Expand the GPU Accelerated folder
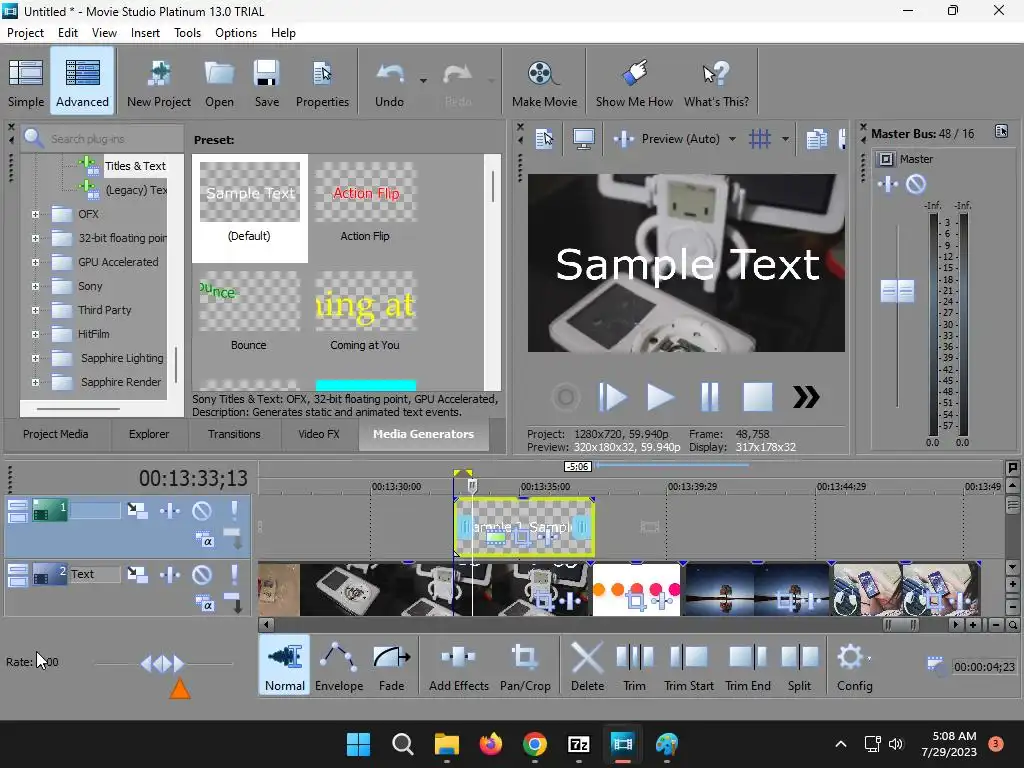The image size is (1024, 768). click(x=35, y=263)
